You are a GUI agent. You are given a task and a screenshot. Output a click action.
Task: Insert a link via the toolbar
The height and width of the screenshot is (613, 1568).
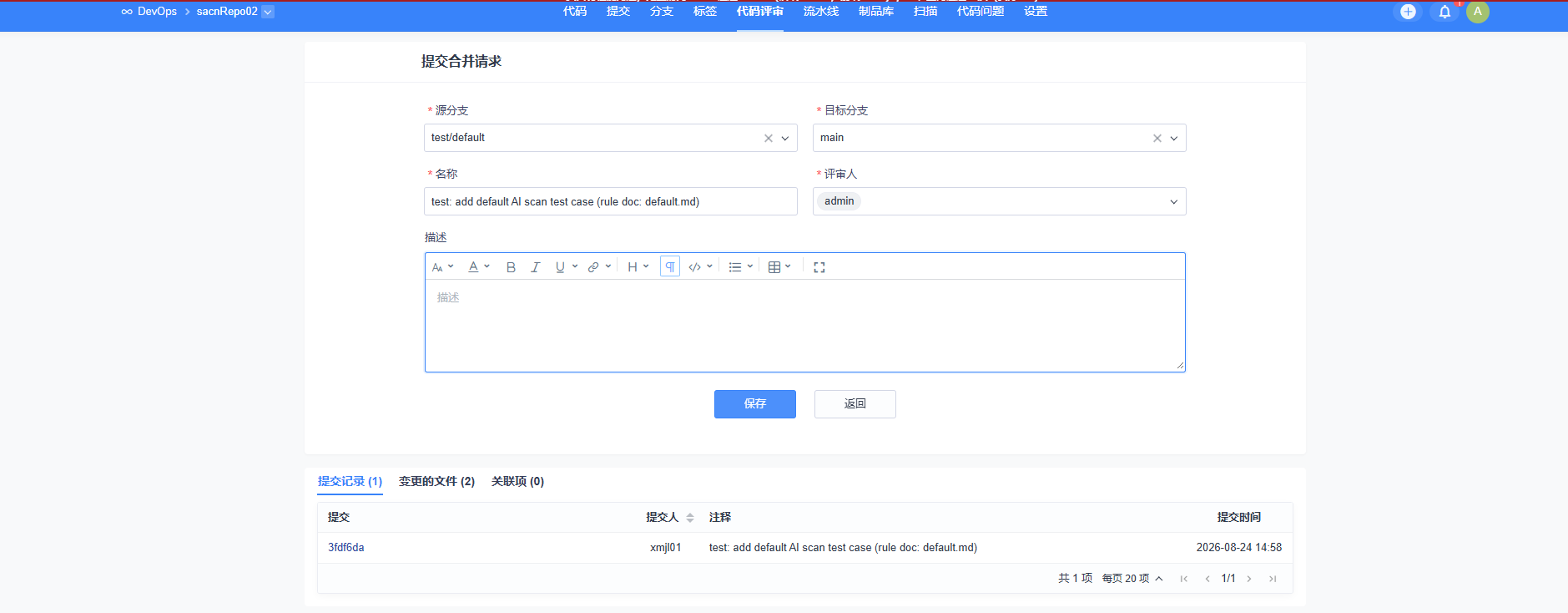pos(599,267)
